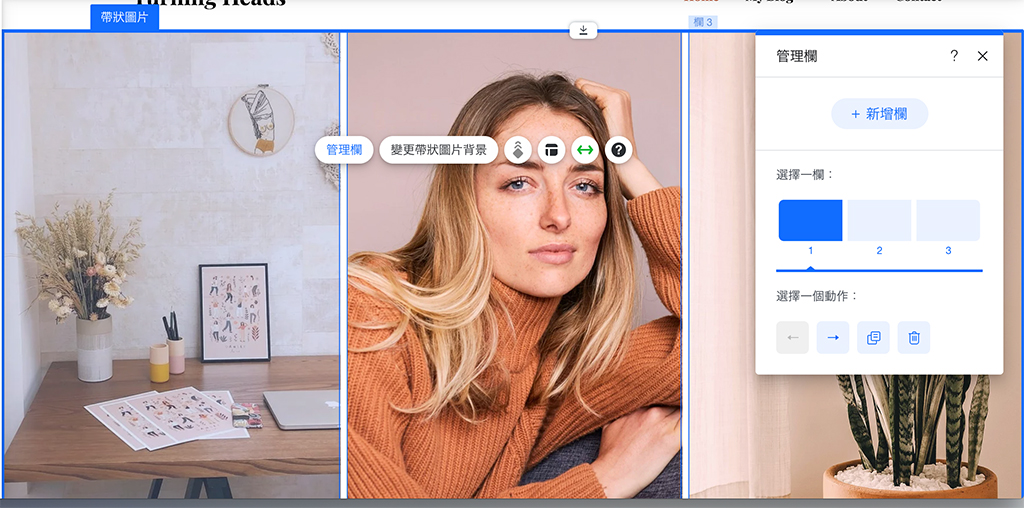Select column 1 in the panel

coord(810,221)
